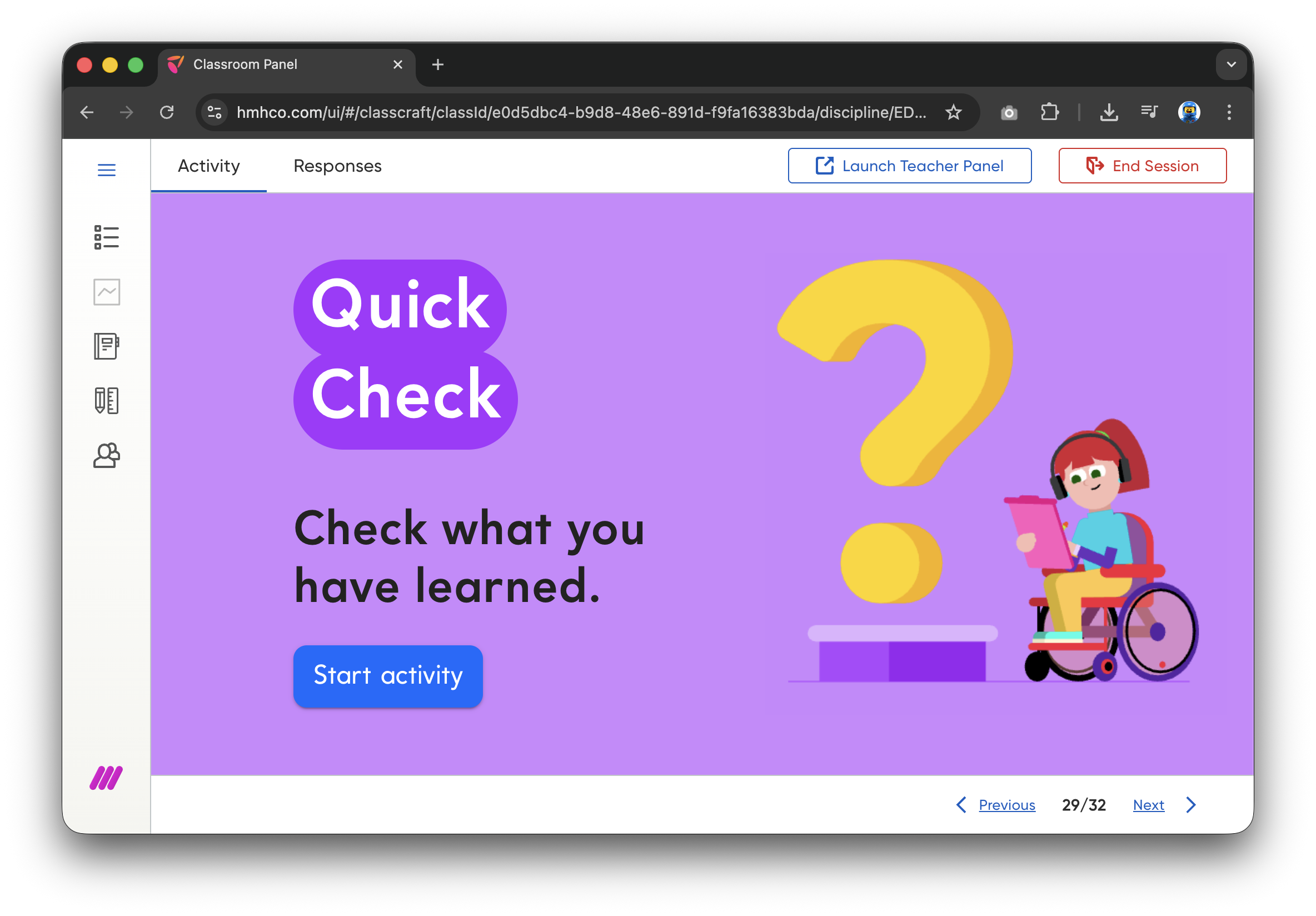Image resolution: width=1316 pixels, height=916 pixels.
Task: Click the screenshot camera toolbar icon
Action: [x=1009, y=112]
